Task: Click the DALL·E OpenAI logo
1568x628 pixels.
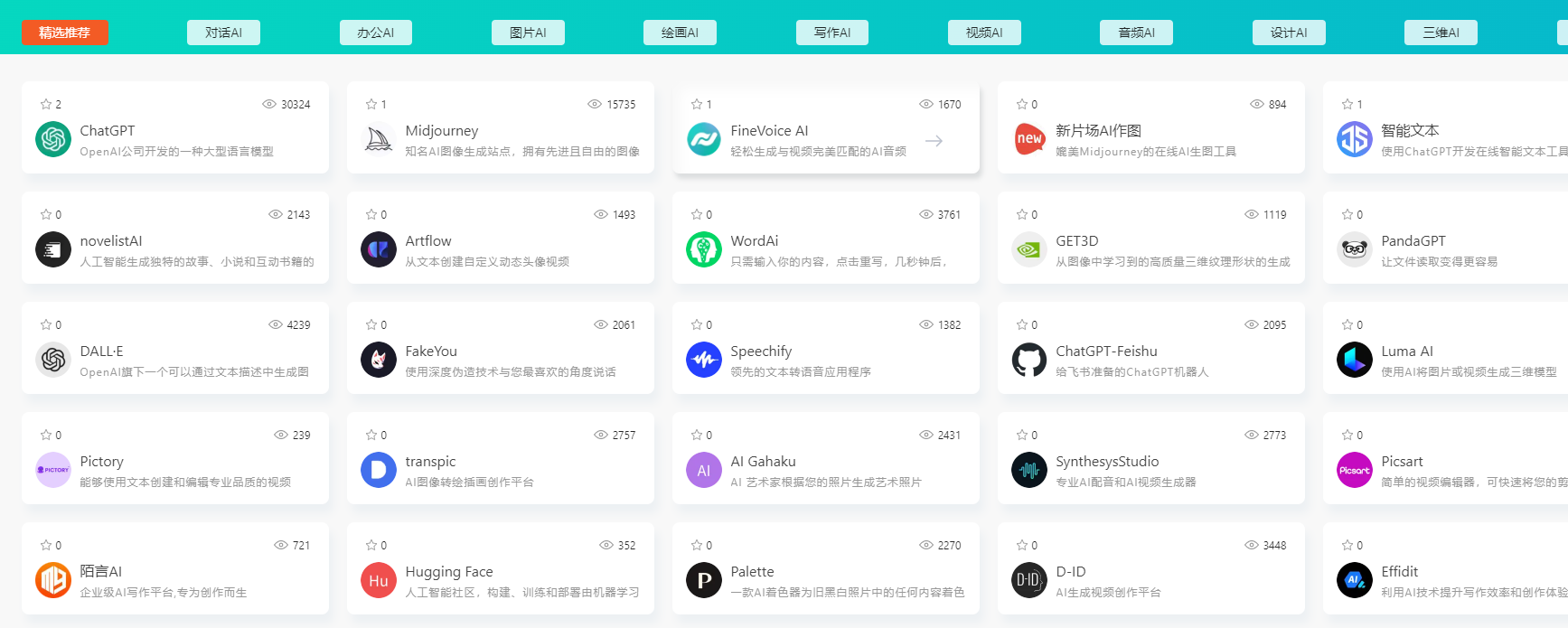Action: pos(53,360)
